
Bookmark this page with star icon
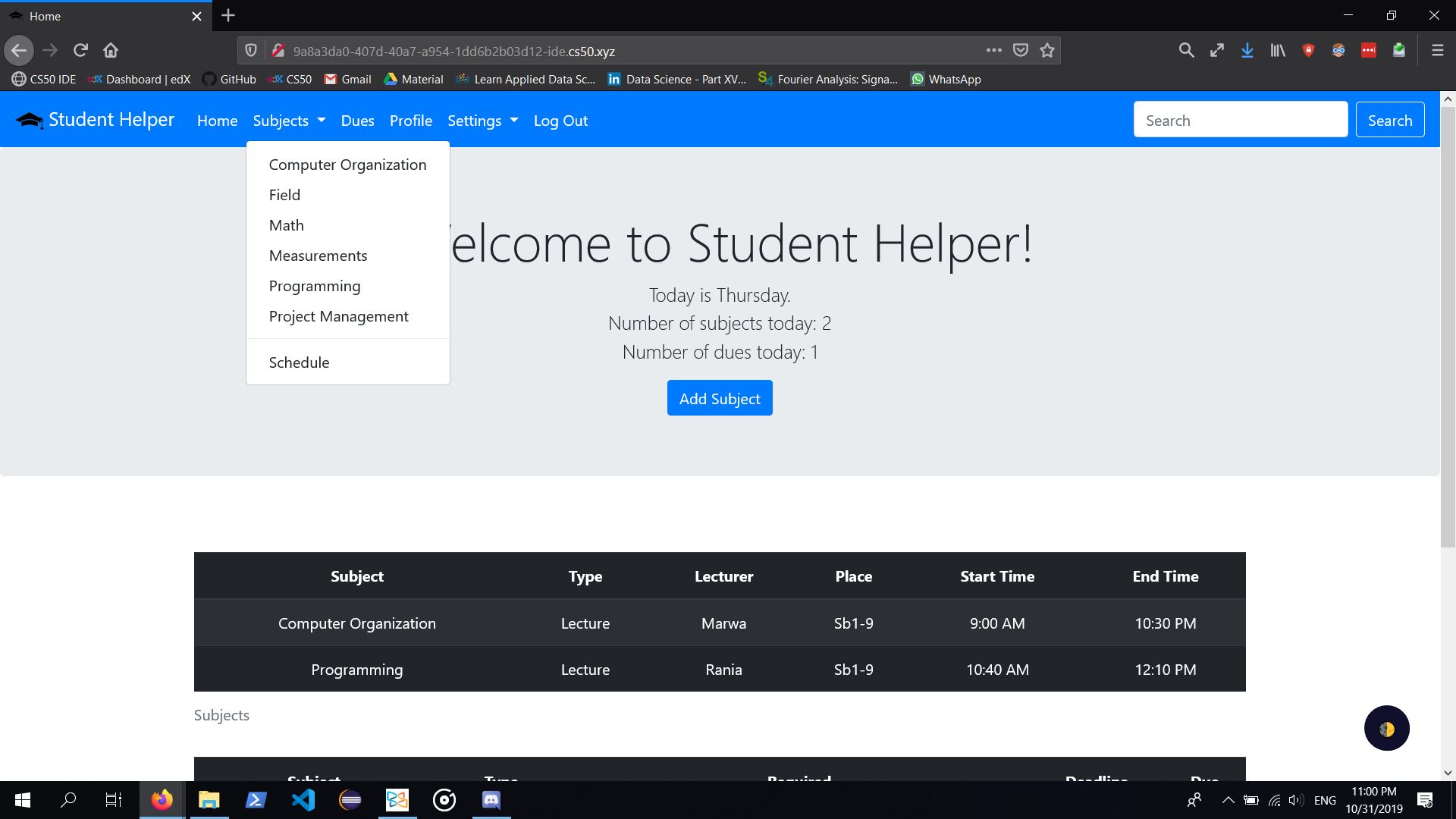pyautogui.click(x=1047, y=51)
